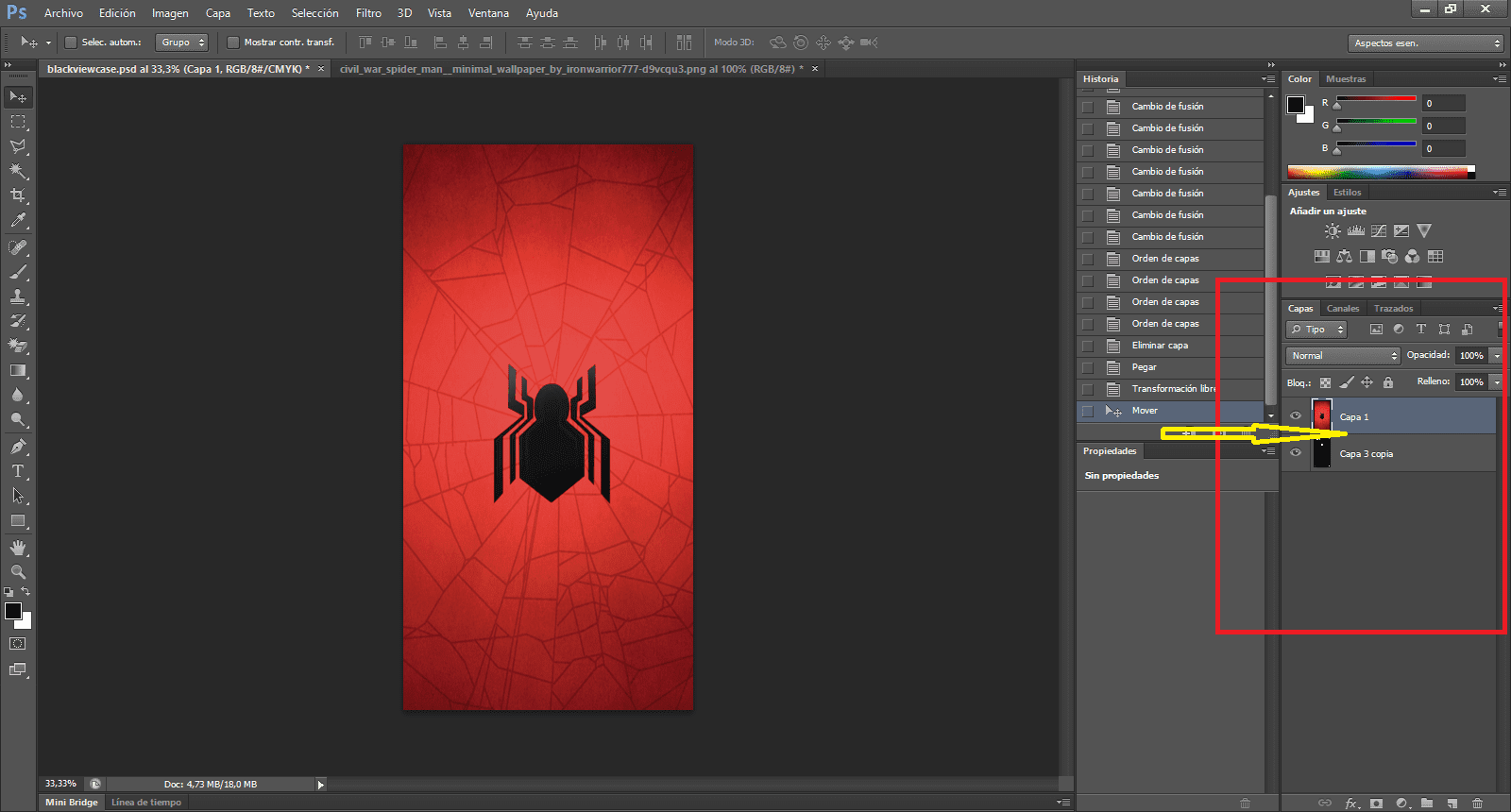Add a Brightness/Contrast adjustment
Image resolution: width=1511 pixels, height=812 pixels.
[1333, 230]
